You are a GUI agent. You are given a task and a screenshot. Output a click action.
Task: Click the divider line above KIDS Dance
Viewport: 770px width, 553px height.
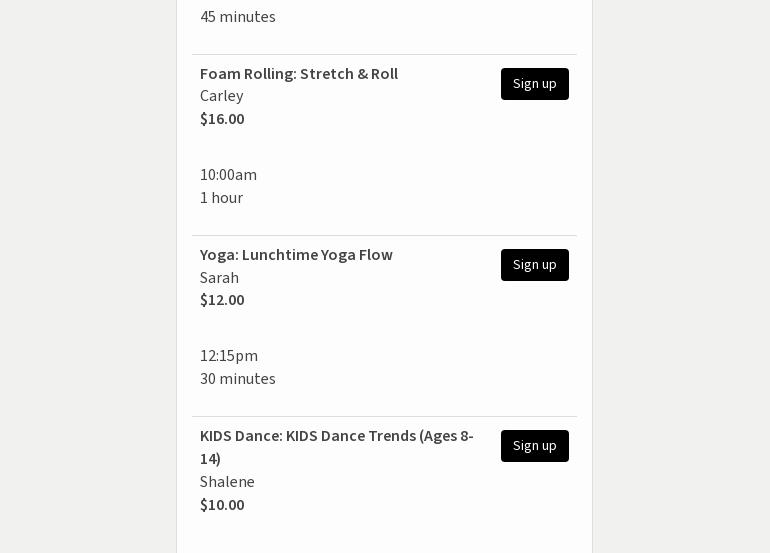(384, 416)
